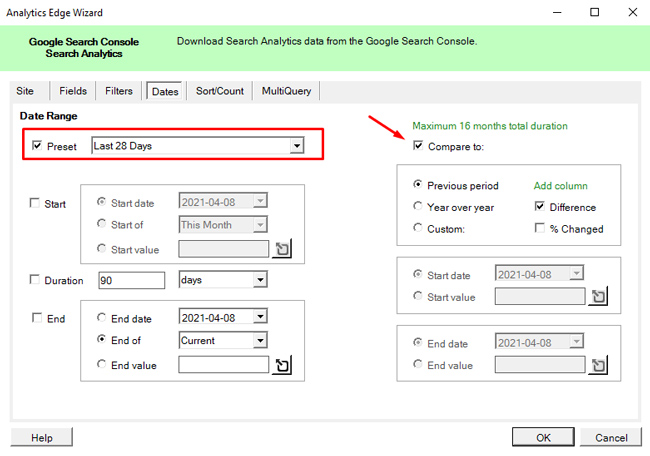
Task: Switch to the Filters tab
Action: [119, 91]
